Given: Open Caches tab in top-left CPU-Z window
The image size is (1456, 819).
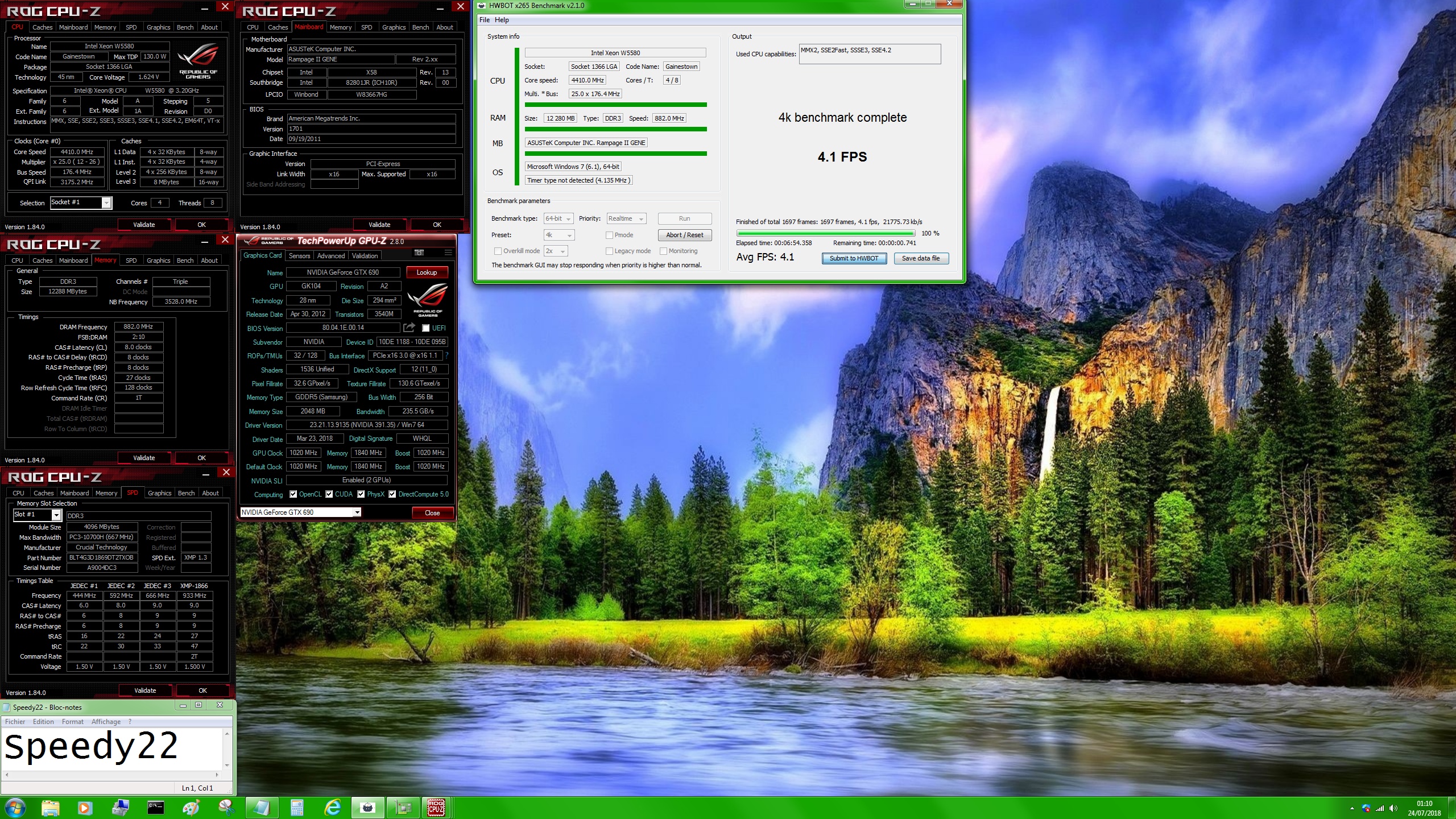Looking at the screenshot, I should coord(42,27).
